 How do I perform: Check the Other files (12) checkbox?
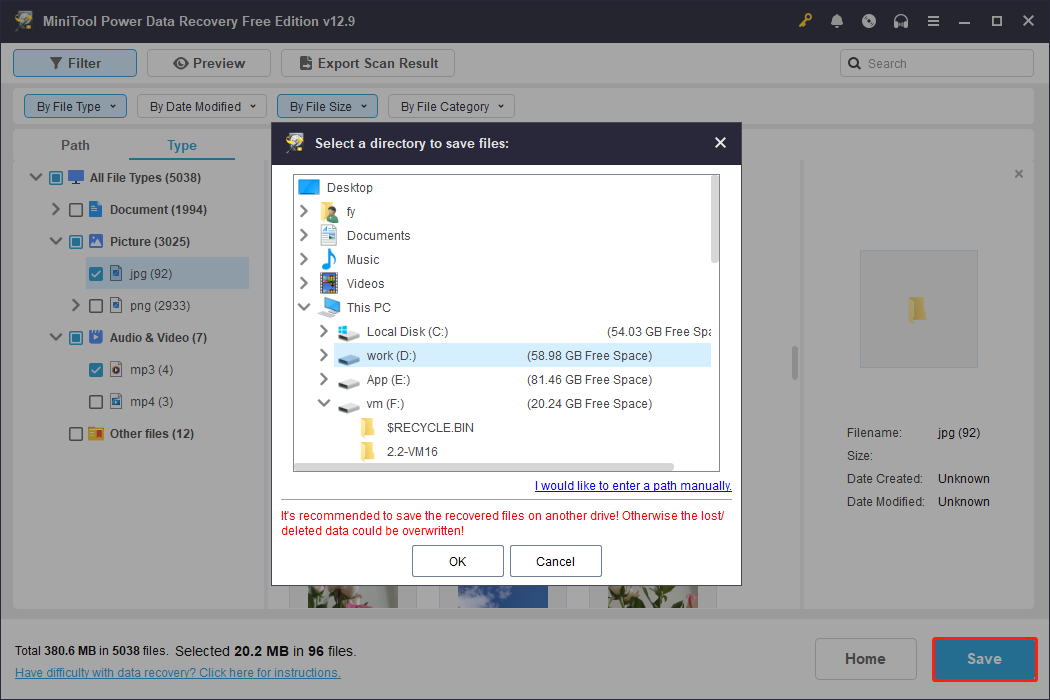click(x=76, y=434)
